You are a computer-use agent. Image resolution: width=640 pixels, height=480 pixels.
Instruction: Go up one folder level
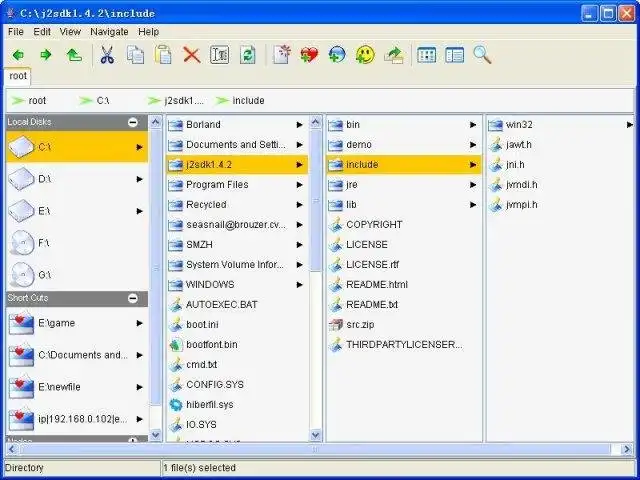(74, 55)
